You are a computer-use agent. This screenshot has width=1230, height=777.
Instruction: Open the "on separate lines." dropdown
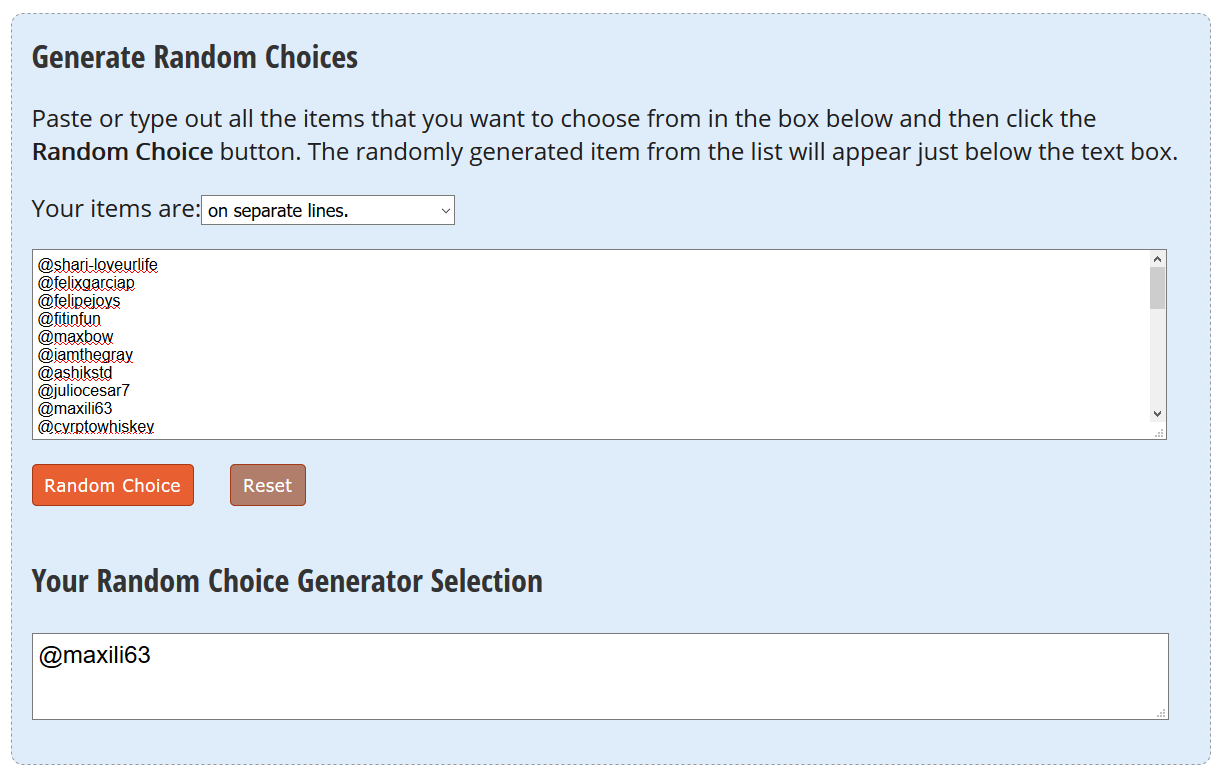327,211
